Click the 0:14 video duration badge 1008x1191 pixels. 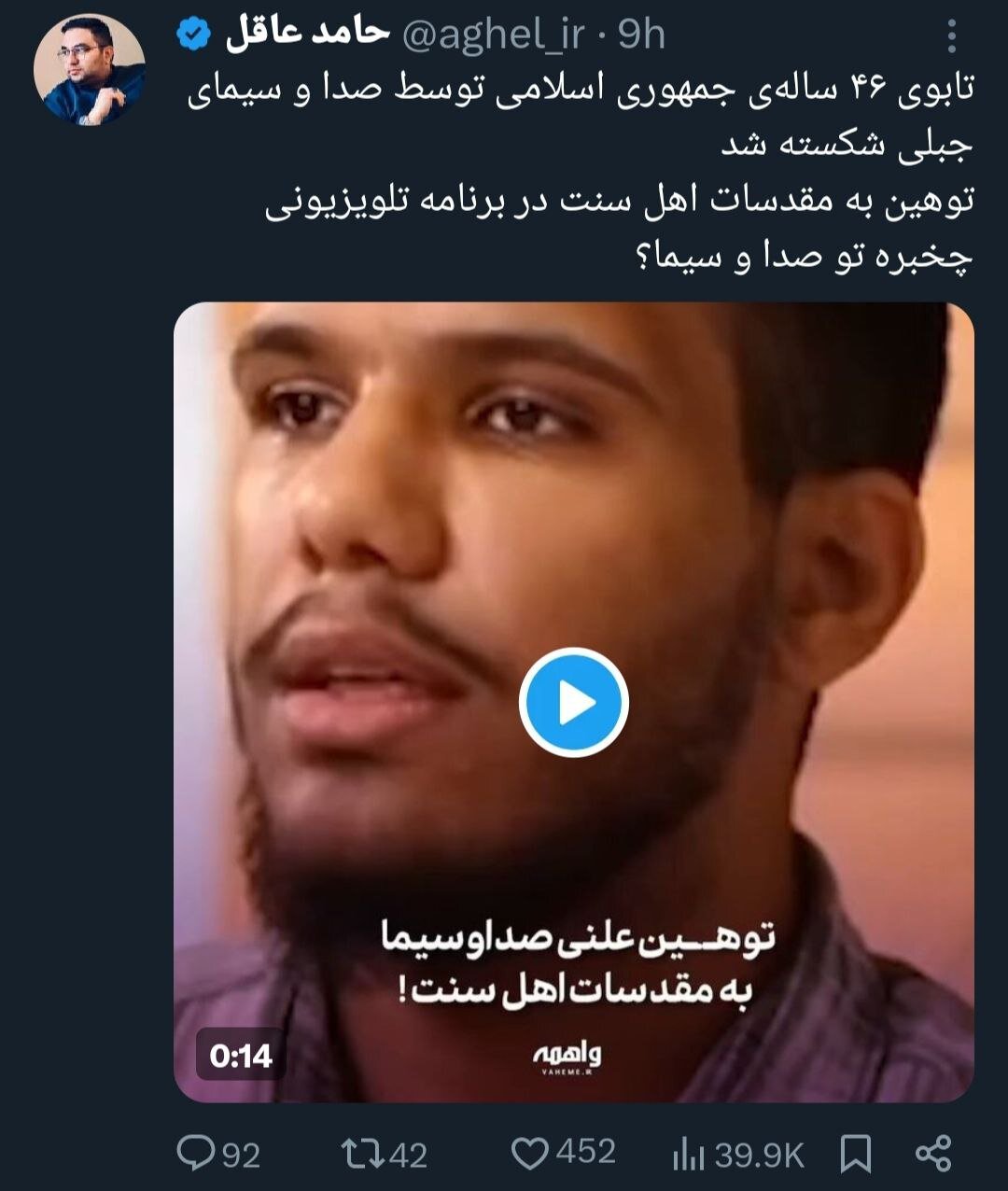click(241, 1056)
